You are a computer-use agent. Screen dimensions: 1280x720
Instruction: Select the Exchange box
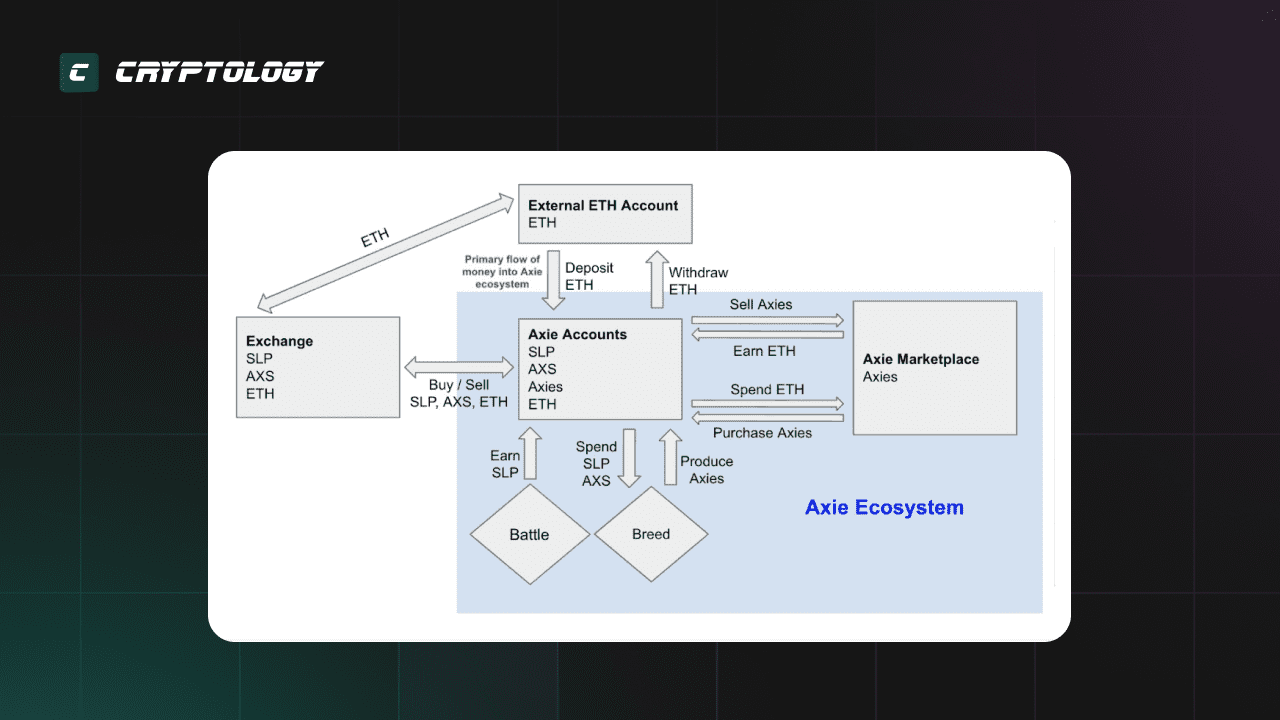[318, 367]
